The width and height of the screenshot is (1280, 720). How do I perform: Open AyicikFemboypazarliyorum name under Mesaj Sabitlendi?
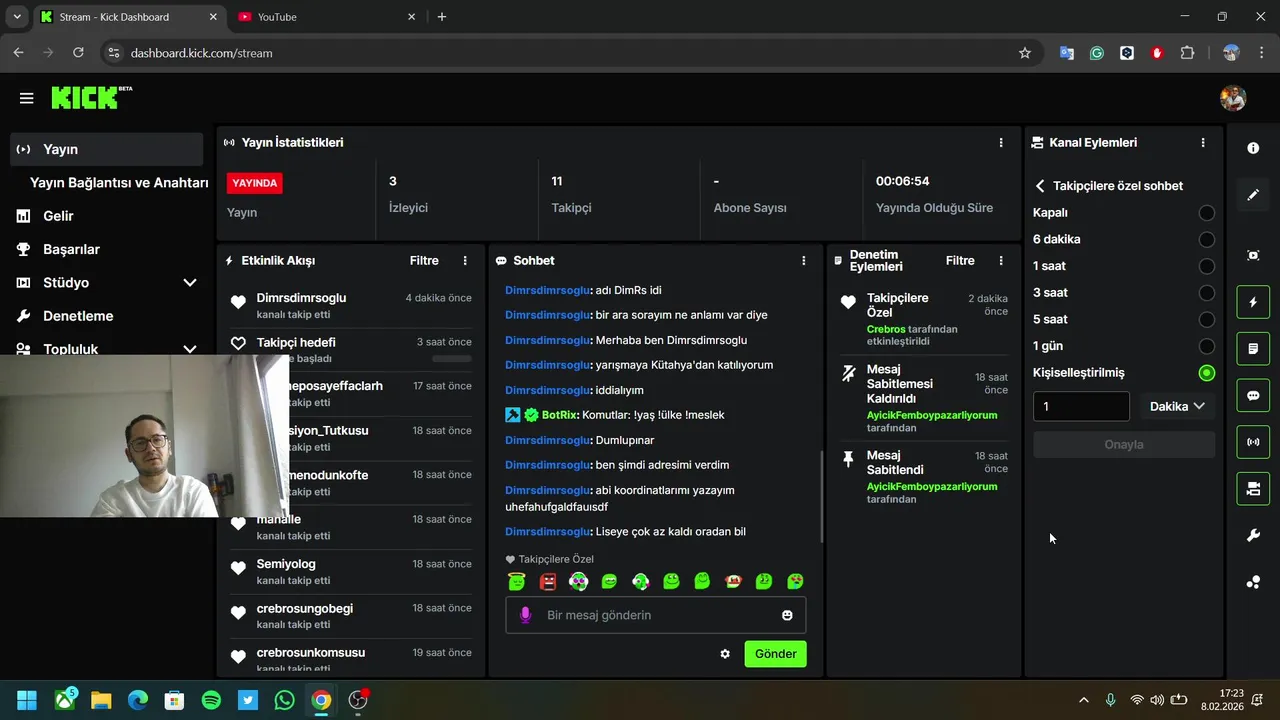pos(931,487)
